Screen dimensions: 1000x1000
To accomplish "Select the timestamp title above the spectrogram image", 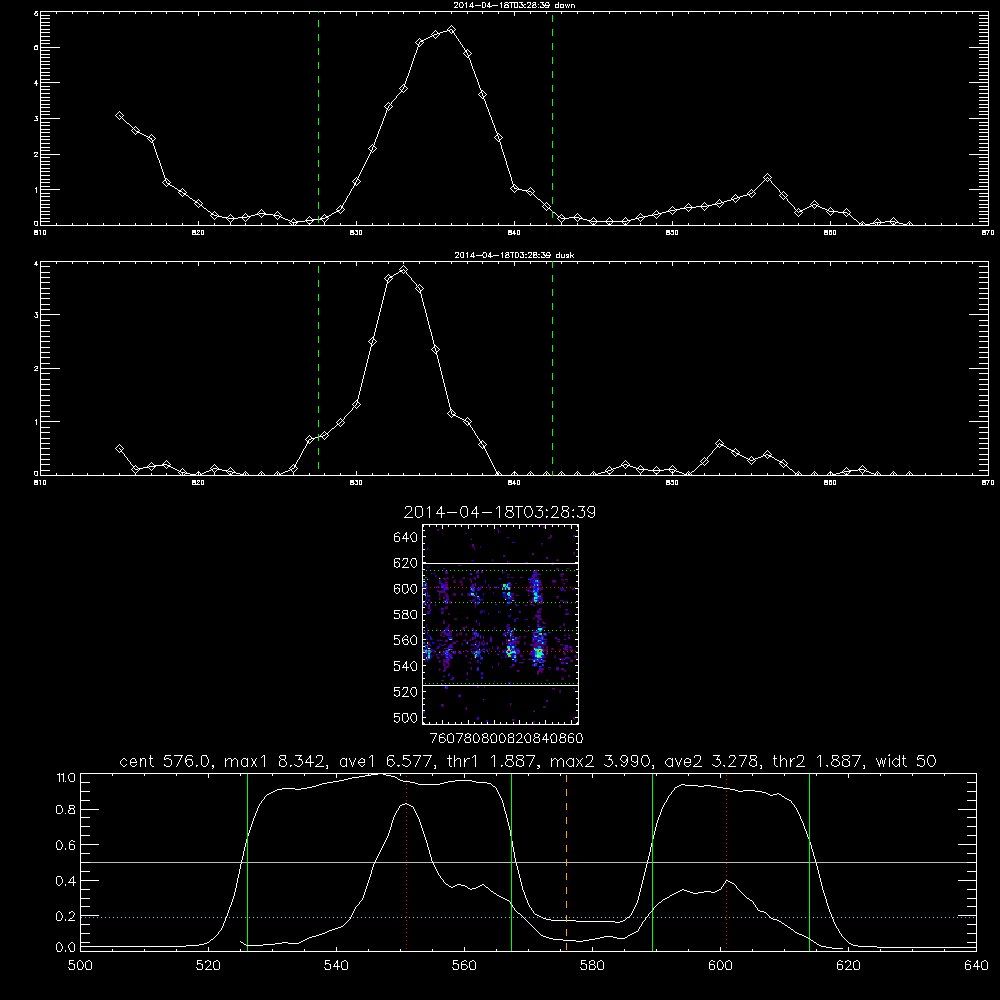I will (x=500, y=513).
